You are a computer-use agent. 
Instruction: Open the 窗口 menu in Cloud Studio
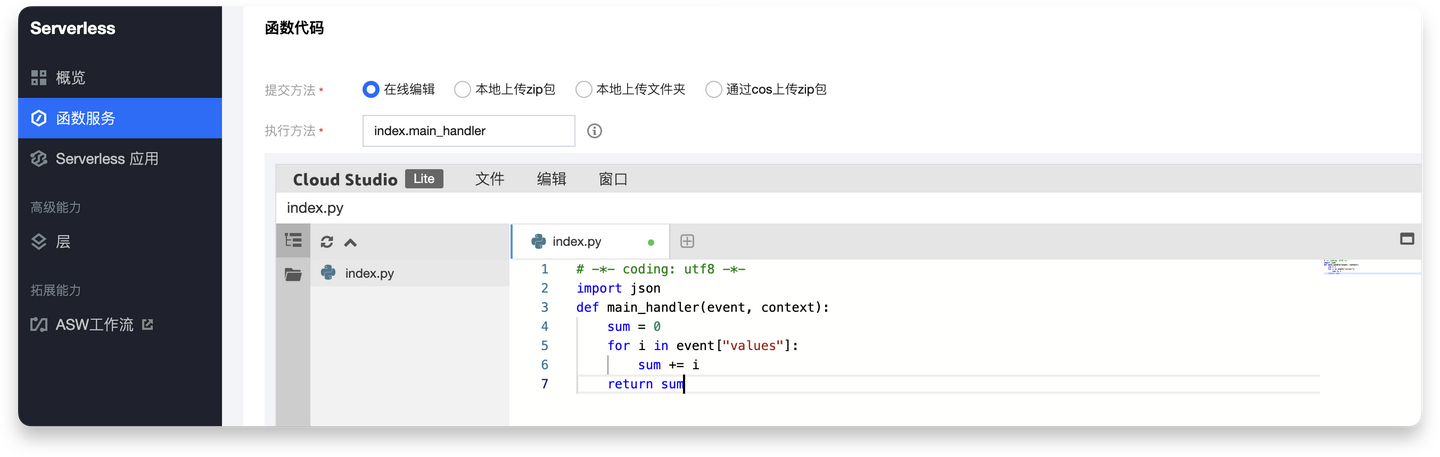613,179
